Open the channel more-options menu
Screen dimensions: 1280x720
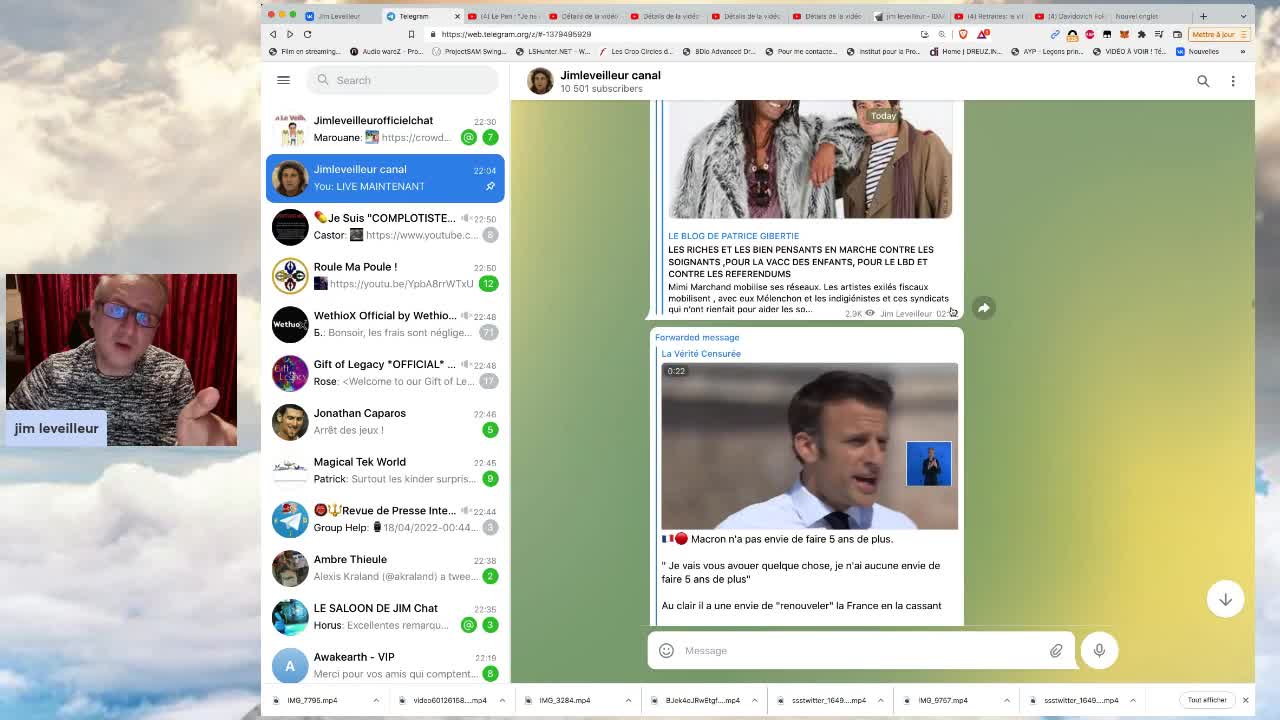[x=1233, y=81]
